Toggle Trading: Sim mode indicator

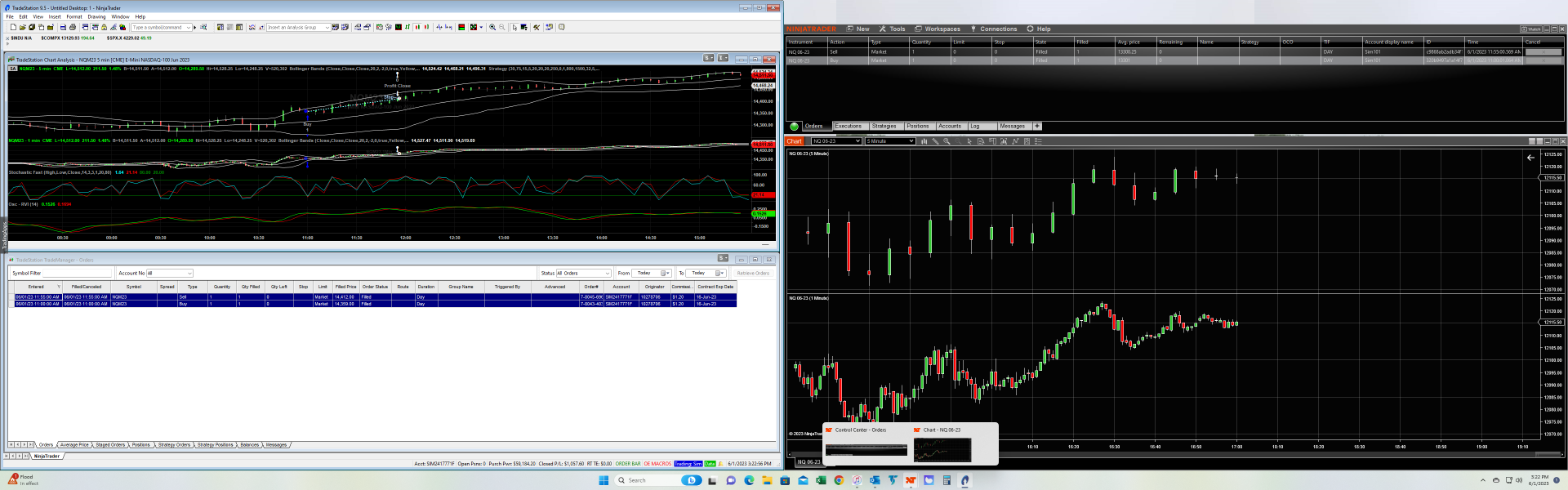688,464
